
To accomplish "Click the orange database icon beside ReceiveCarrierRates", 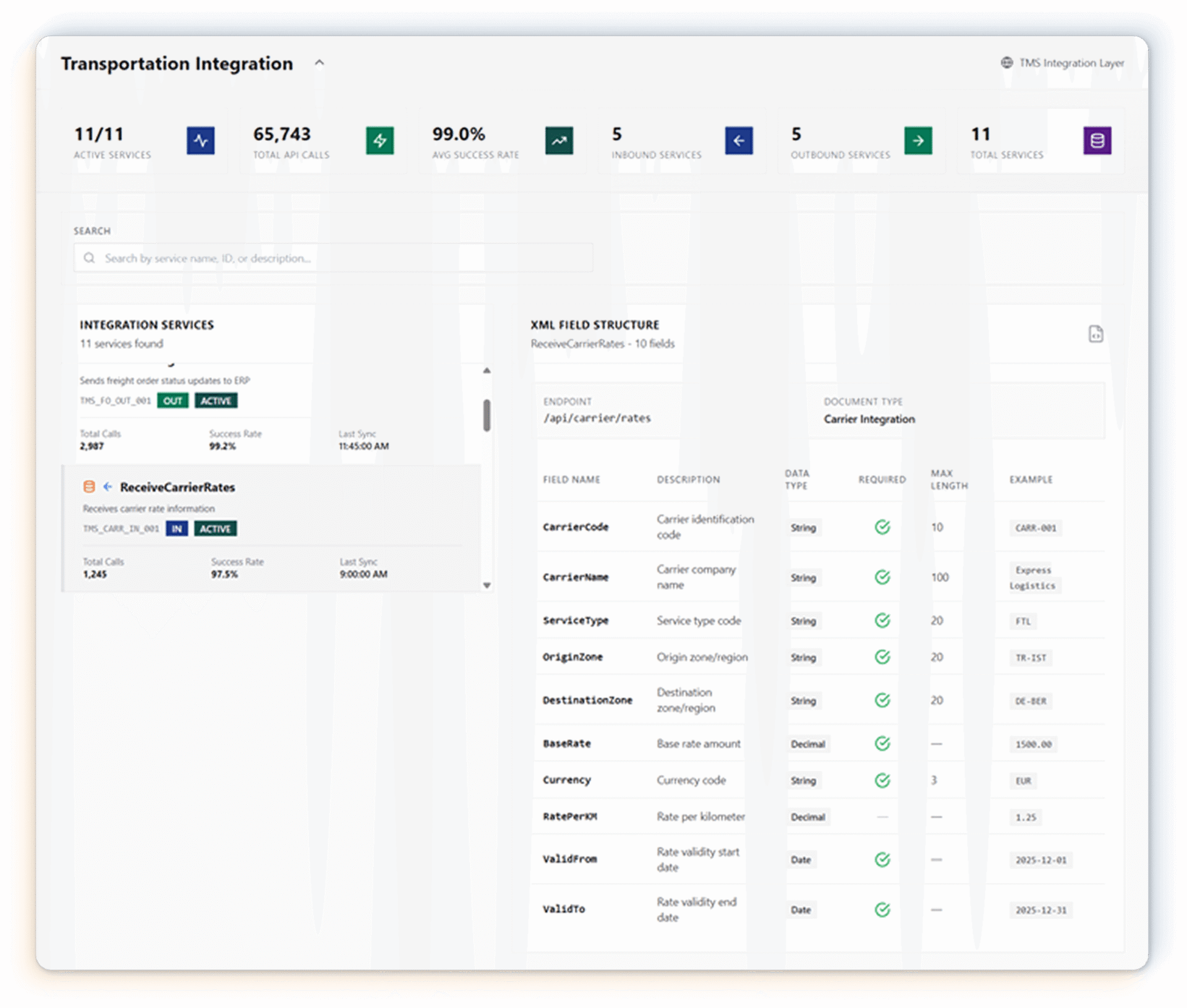I will (x=89, y=487).
